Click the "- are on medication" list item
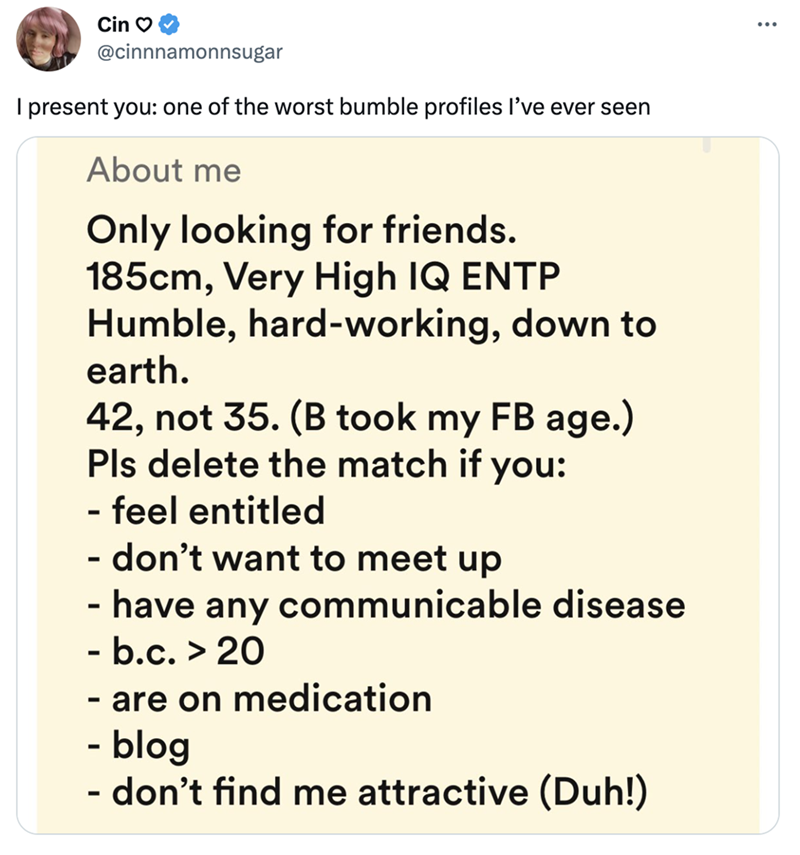 pos(259,698)
